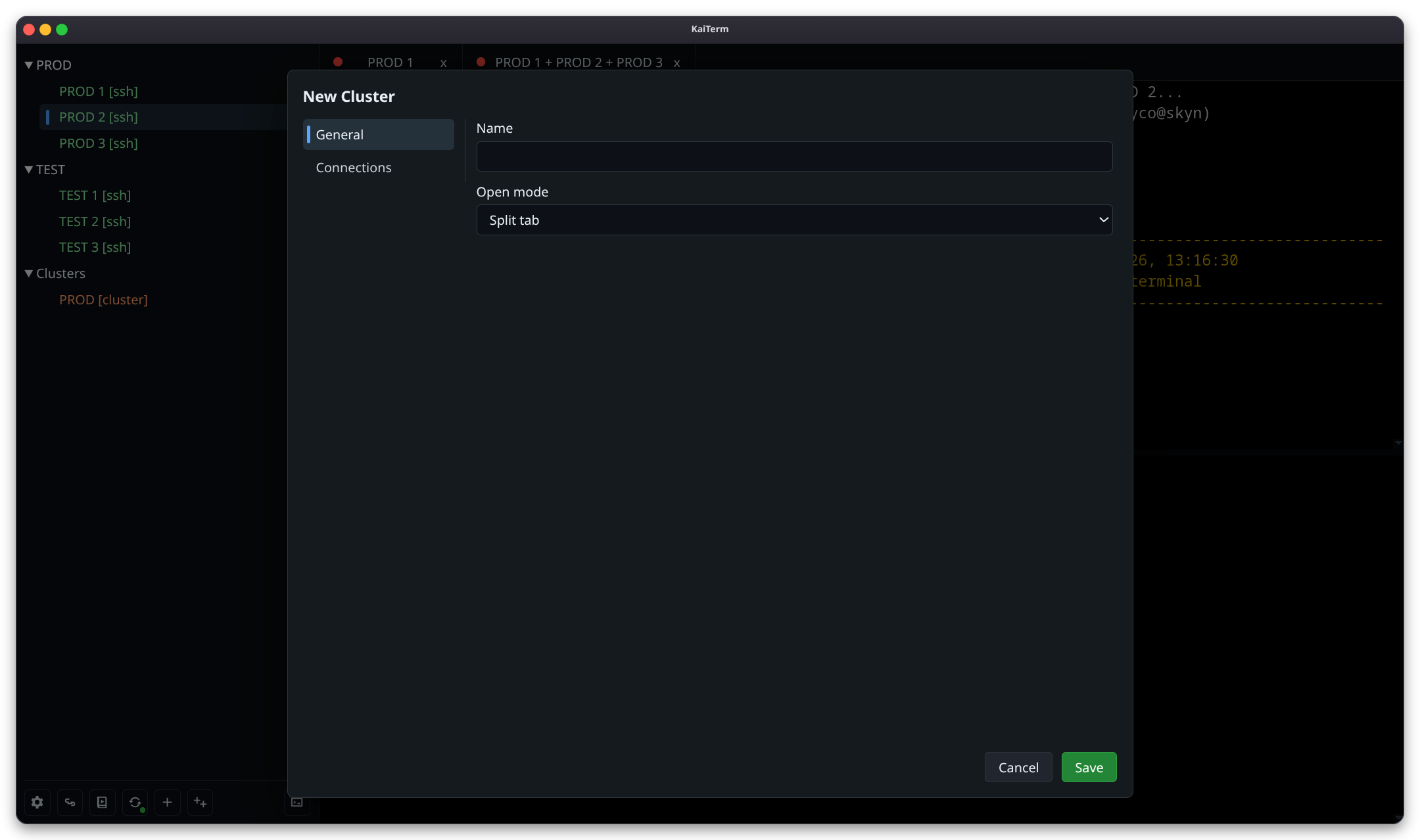
Task: Click the KaiTerm window title
Action: point(710,29)
